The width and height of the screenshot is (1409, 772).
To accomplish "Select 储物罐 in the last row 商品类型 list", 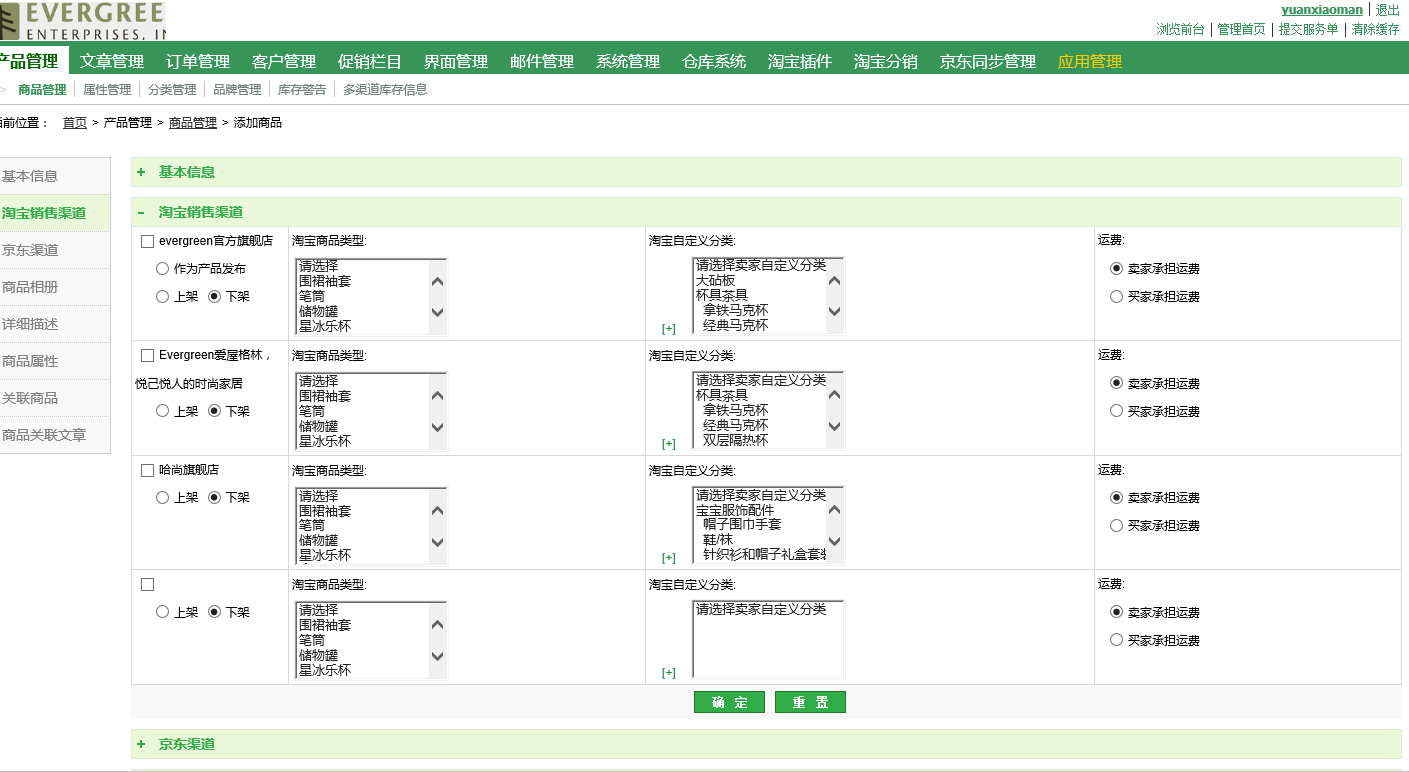I will click(362, 655).
